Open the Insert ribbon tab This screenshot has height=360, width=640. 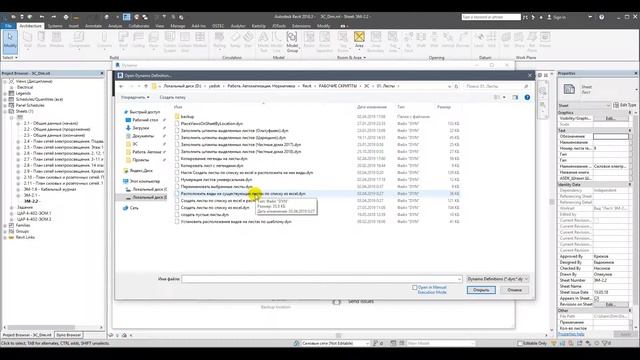[x=74, y=26]
